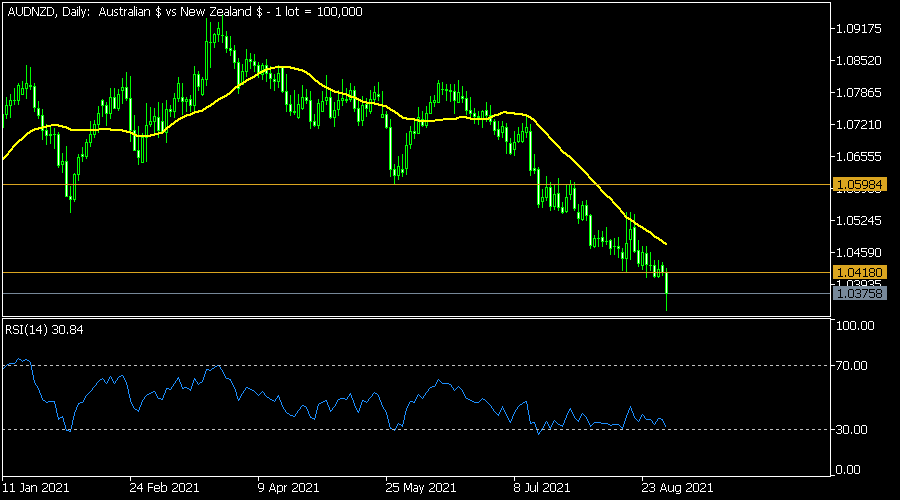Click the 11 Jan 2021 date label
Screen dimensions: 900x500
point(36,488)
